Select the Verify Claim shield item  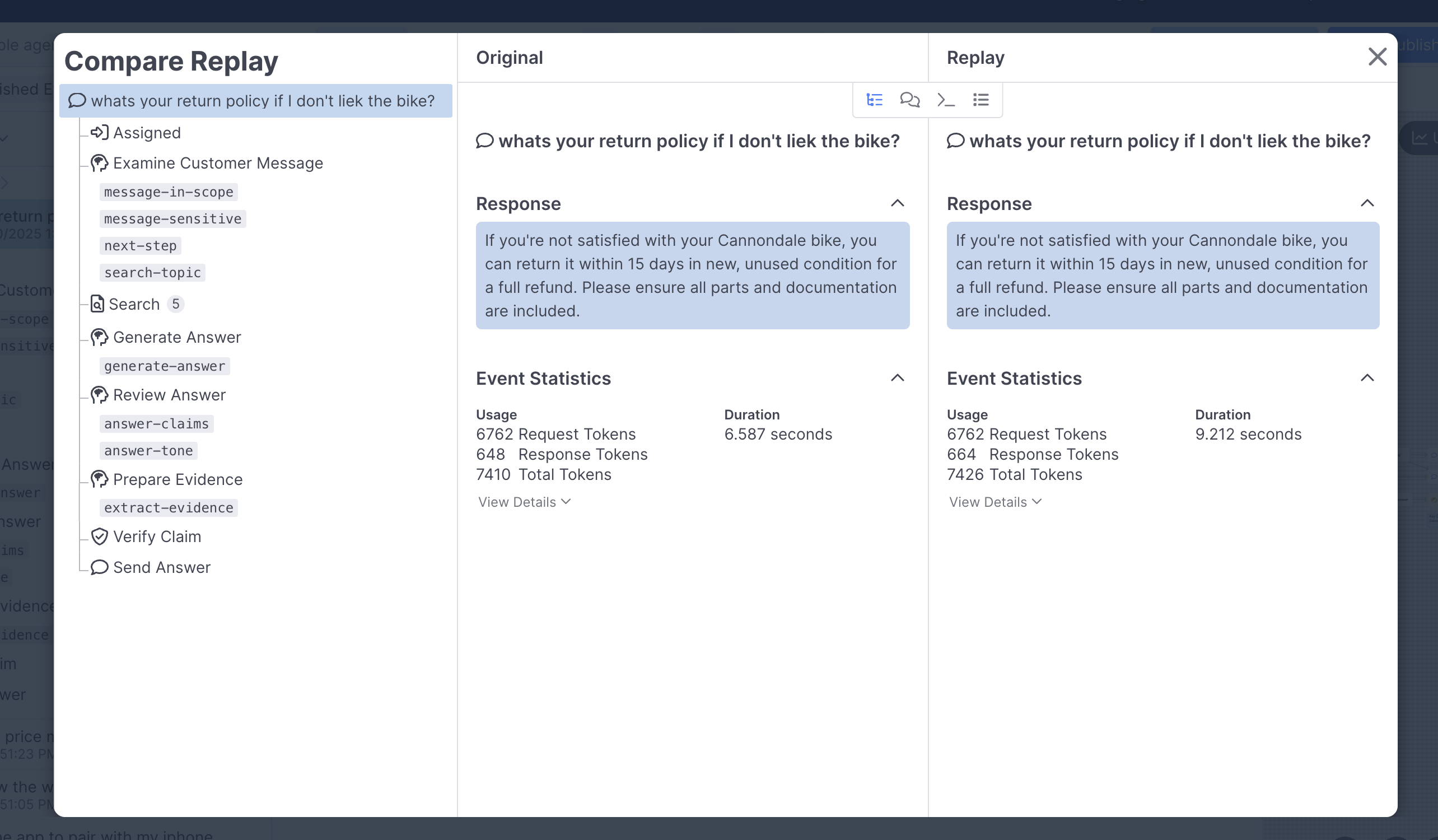click(157, 536)
